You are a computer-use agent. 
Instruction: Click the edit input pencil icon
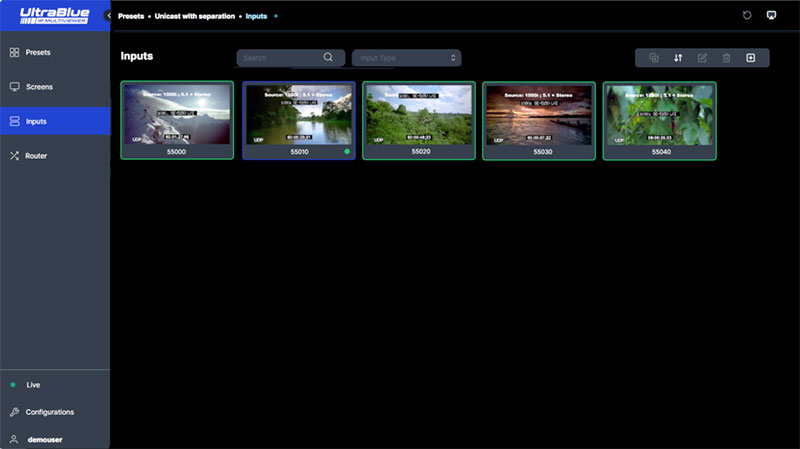coord(702,58)
